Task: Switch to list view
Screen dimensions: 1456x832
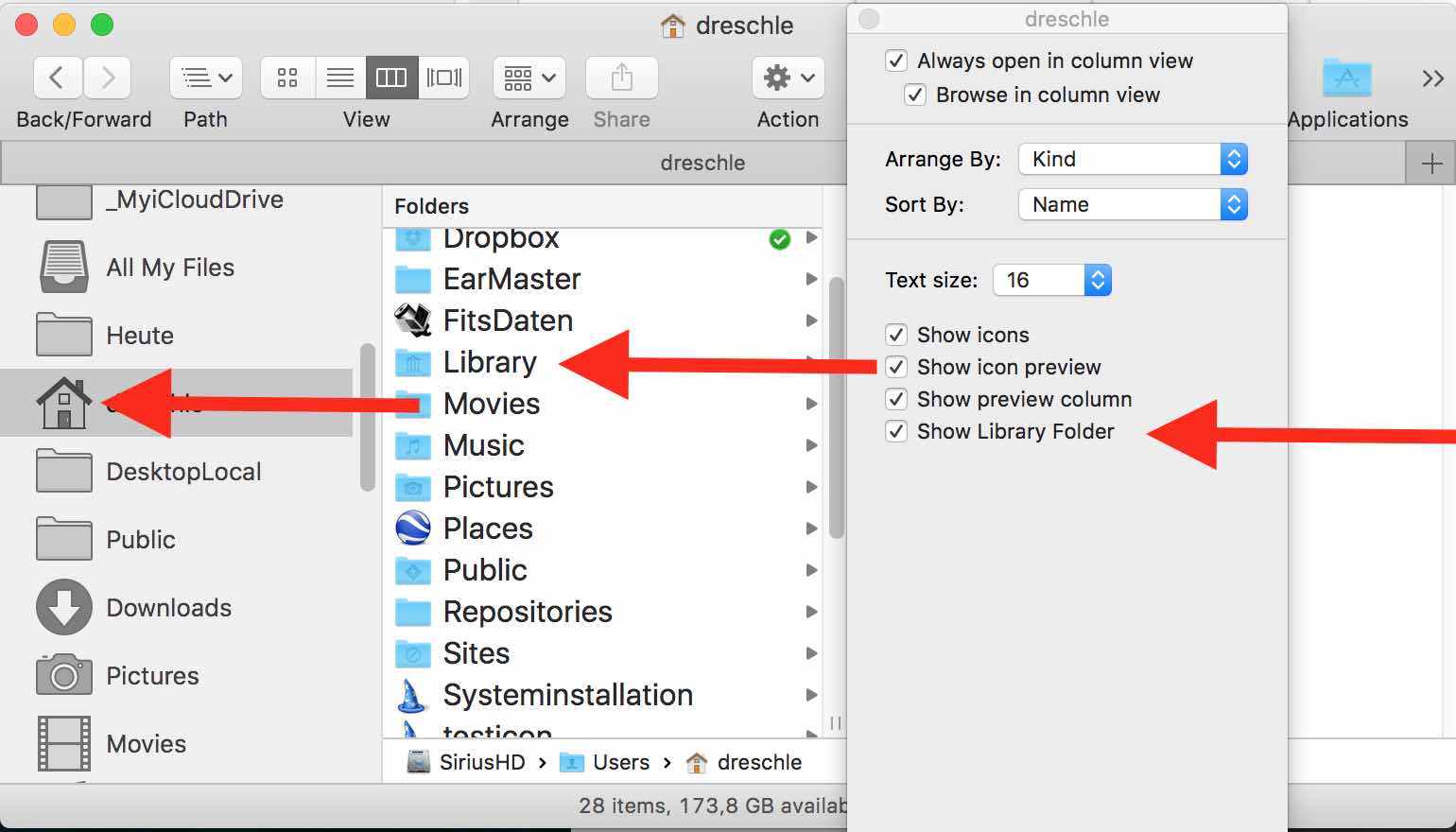Action: pyautogui.click(x=339, y=78)
